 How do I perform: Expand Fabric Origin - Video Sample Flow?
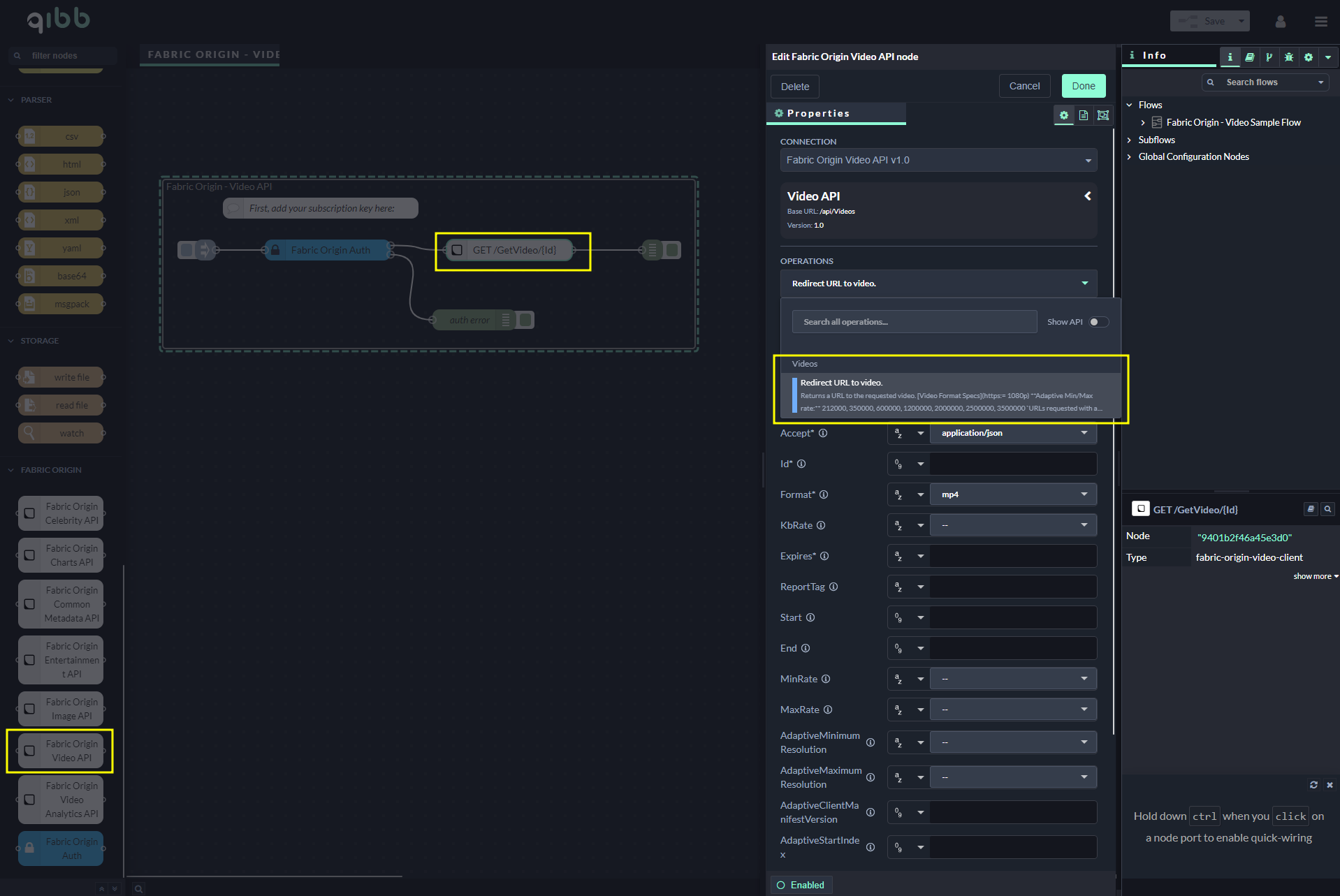(x=1143, y=123)
